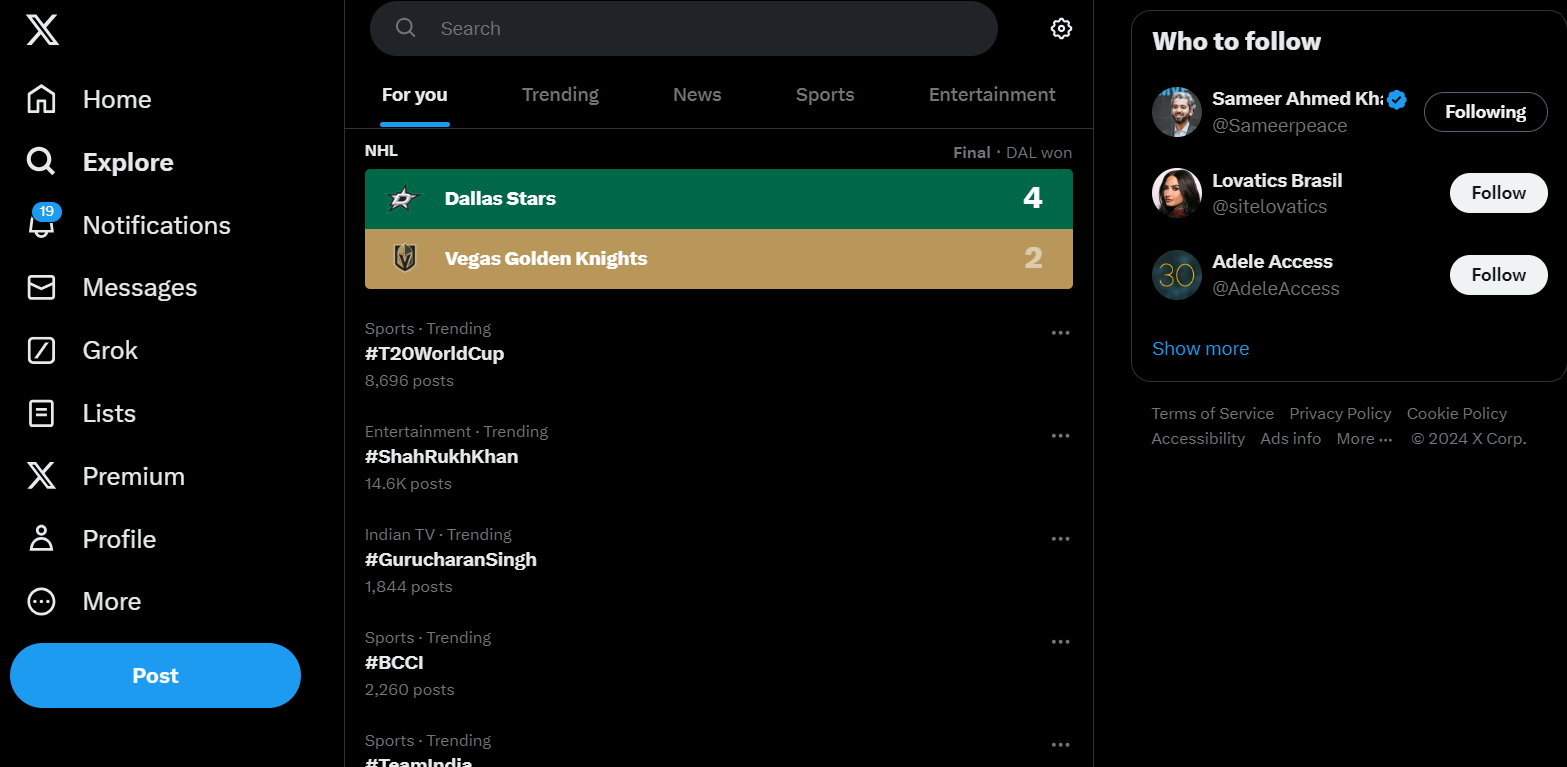Image resolution: width=1567 pixels, height=767 pixels.
Task: Click the Premium X icon
Action: [x=41, y=476]
